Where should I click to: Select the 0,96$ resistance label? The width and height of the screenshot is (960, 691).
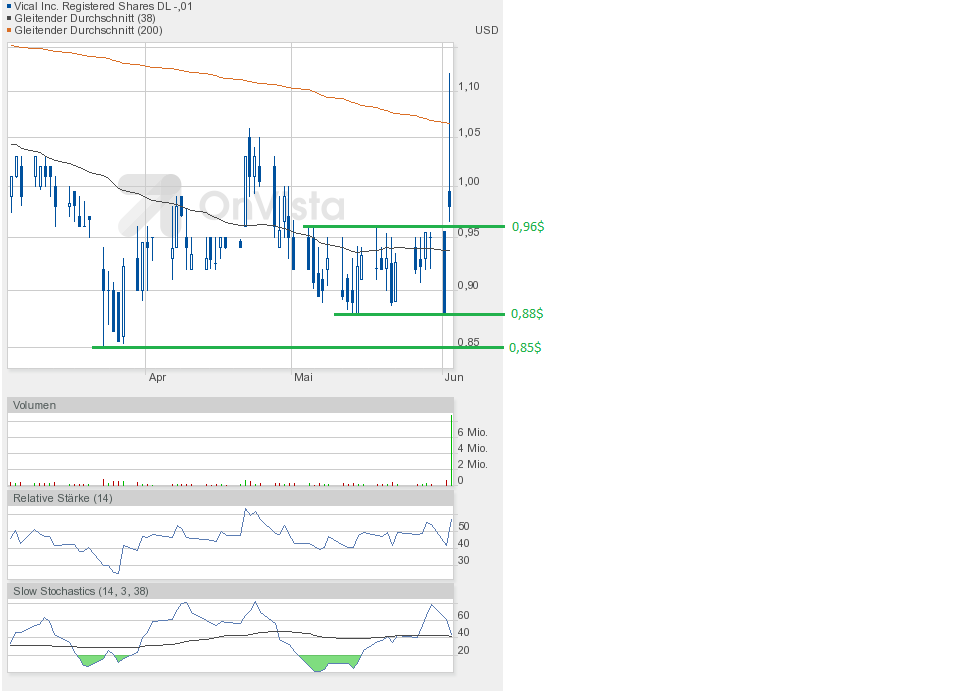527,227
